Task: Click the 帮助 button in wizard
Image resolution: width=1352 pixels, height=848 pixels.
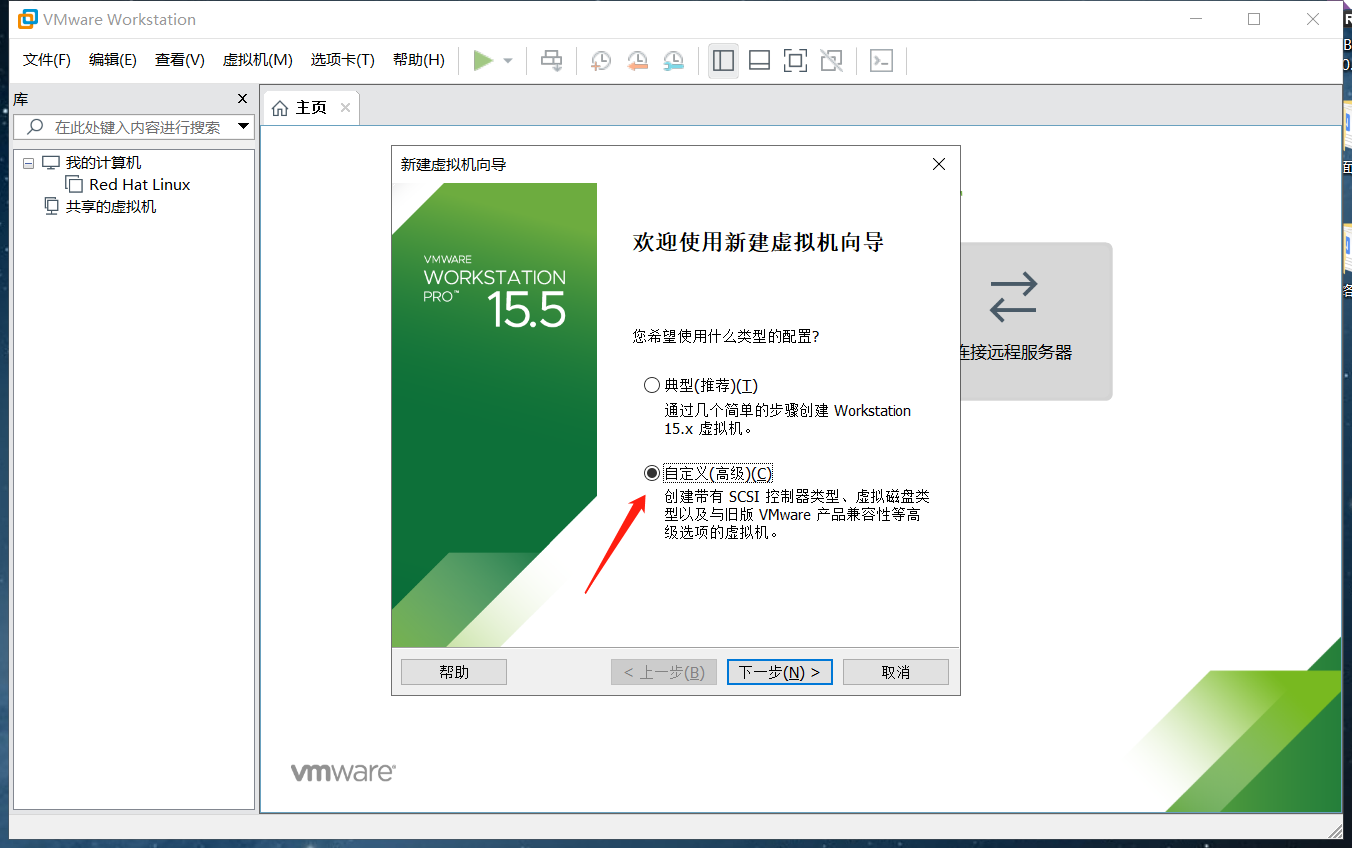Action: tap(454, 672)
